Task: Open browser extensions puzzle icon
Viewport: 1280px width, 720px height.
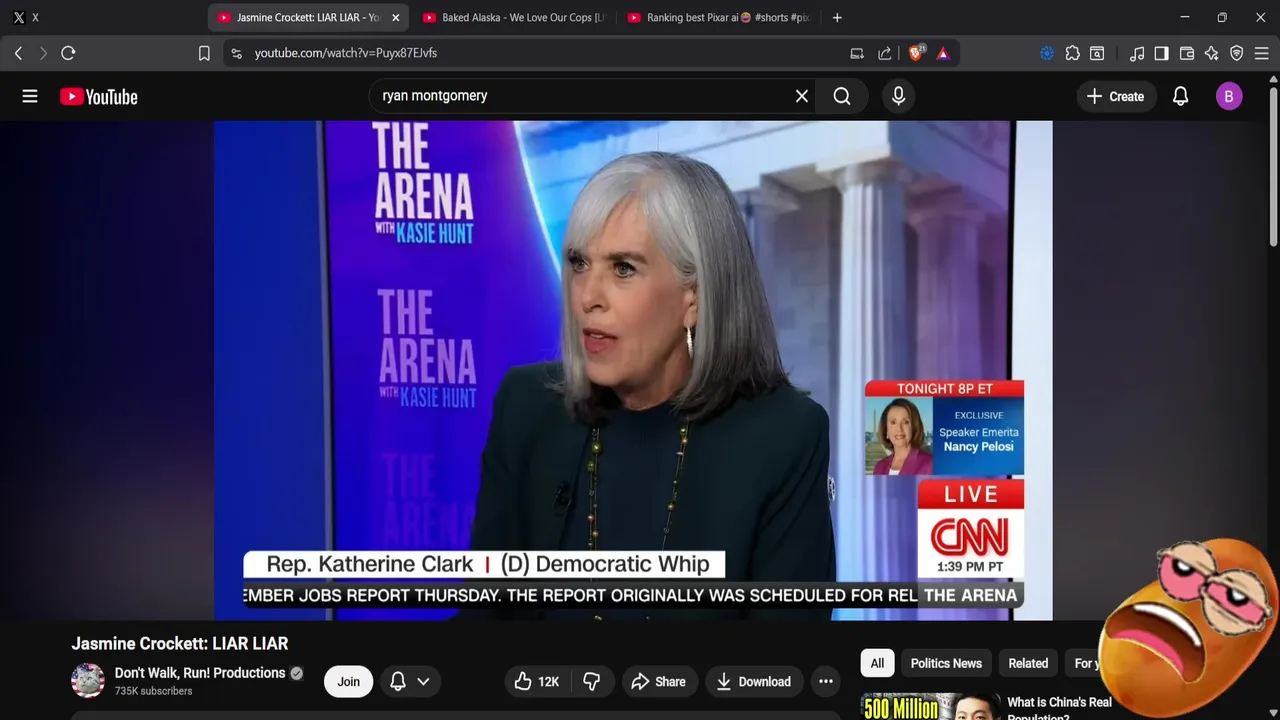Action: click(1073, 53)
